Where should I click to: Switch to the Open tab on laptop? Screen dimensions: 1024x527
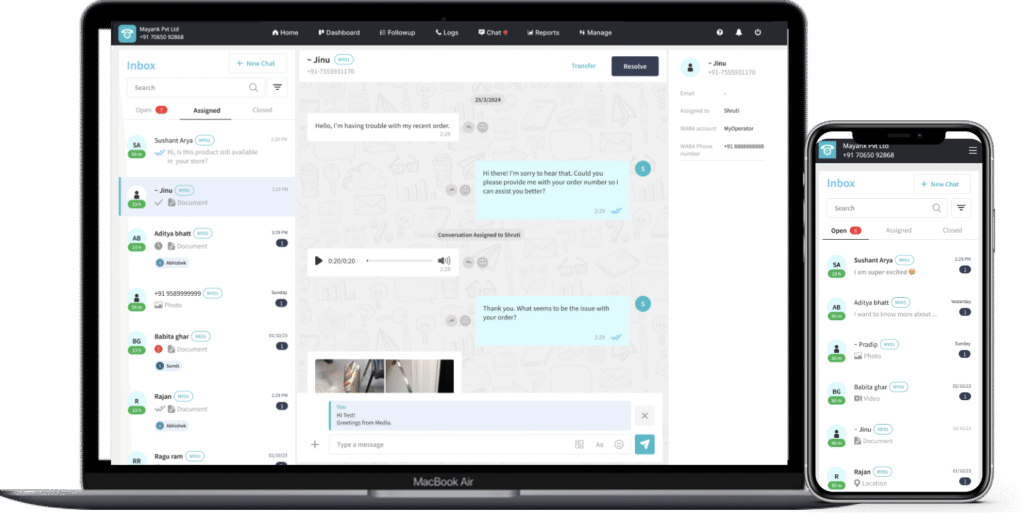click(x=151, y=110)
